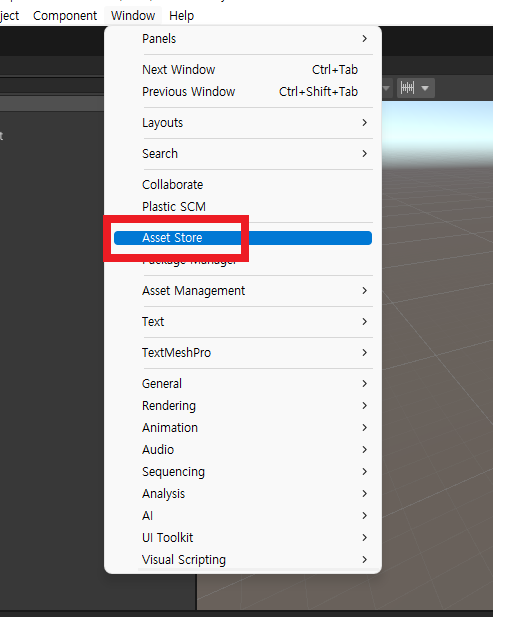Image resolution: width=512 pixels, height=617 pixels.
Task: Select Plastic SCM menu entry
Action: point(243,207)
